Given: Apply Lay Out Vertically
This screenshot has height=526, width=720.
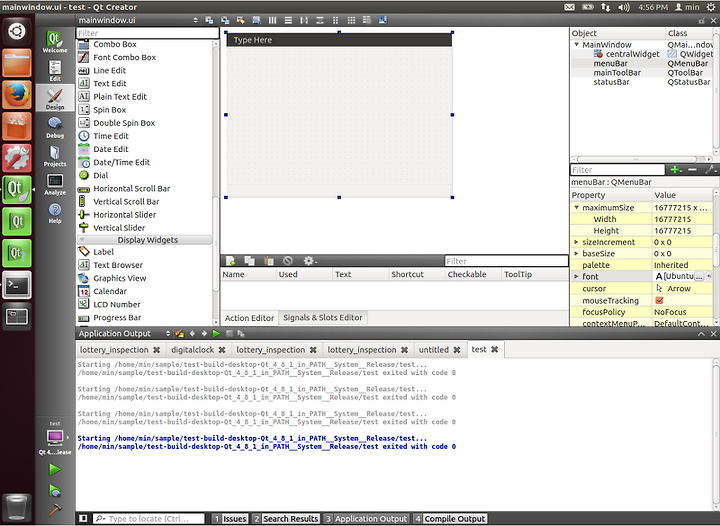Looking at the screenshot, I should click(x=288, y=20).
